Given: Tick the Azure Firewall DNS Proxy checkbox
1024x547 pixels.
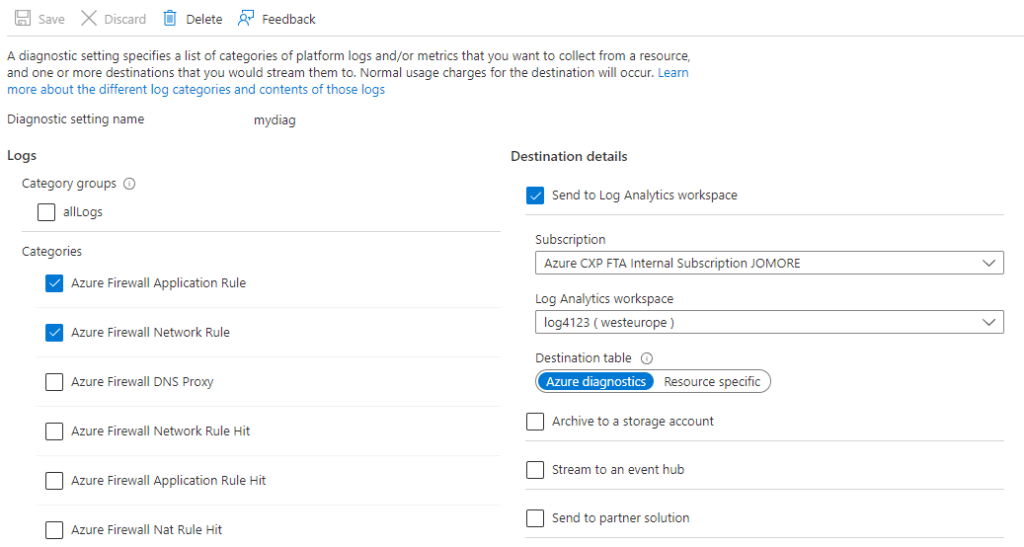Looking at the screenshot, I should coord(54,382).
